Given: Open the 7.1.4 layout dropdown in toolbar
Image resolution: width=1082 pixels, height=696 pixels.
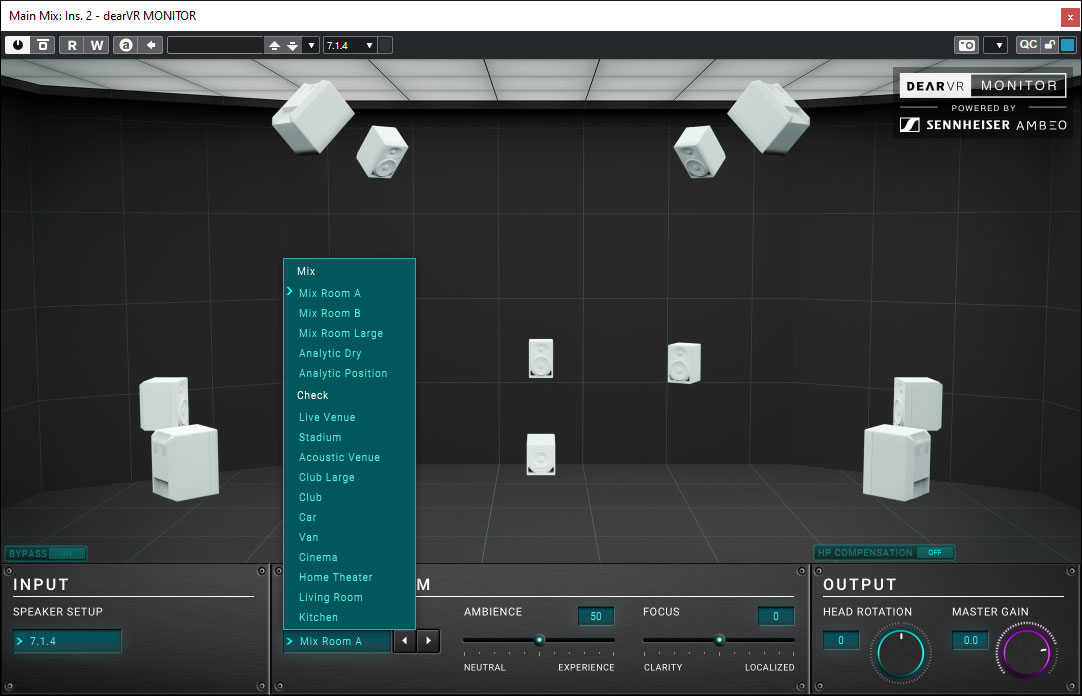Looking at the screenshot, I should 350,45.
